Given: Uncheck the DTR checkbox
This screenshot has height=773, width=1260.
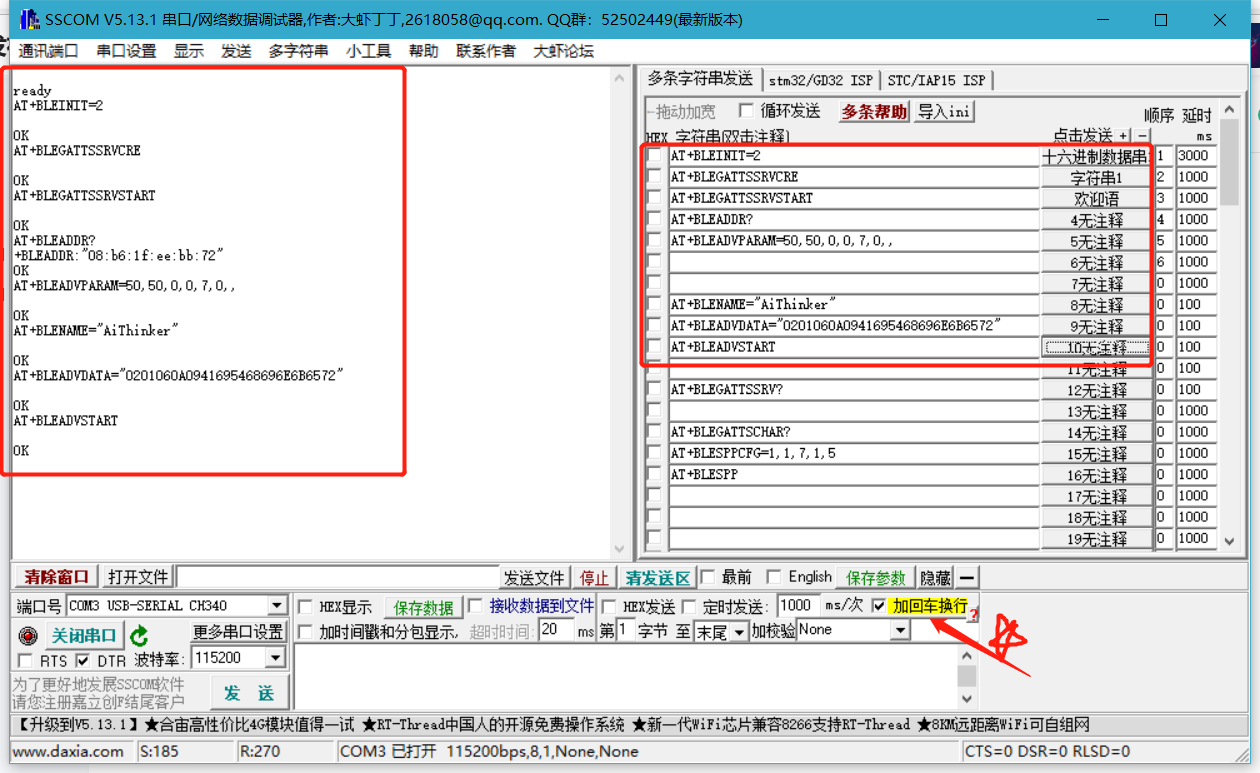Looking at the screenshot, I should (83, 661).
